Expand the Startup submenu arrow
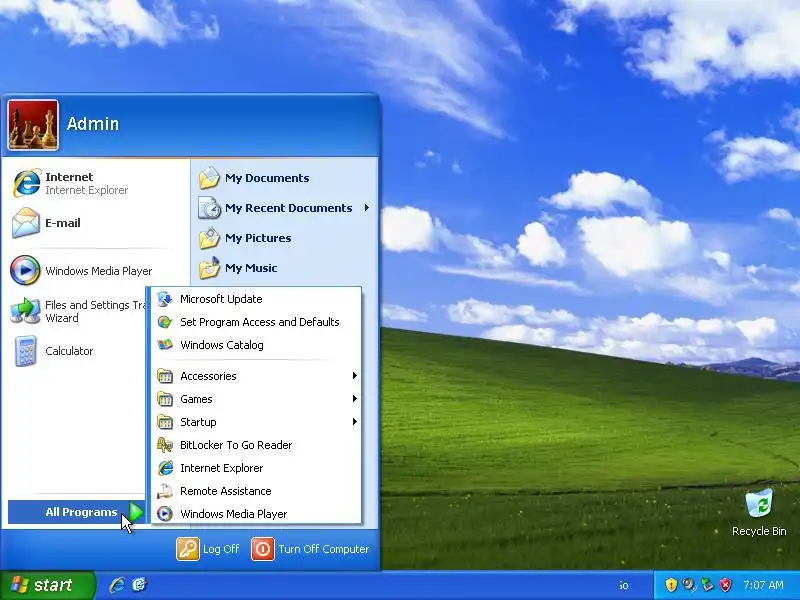 (x=355, y=422)
